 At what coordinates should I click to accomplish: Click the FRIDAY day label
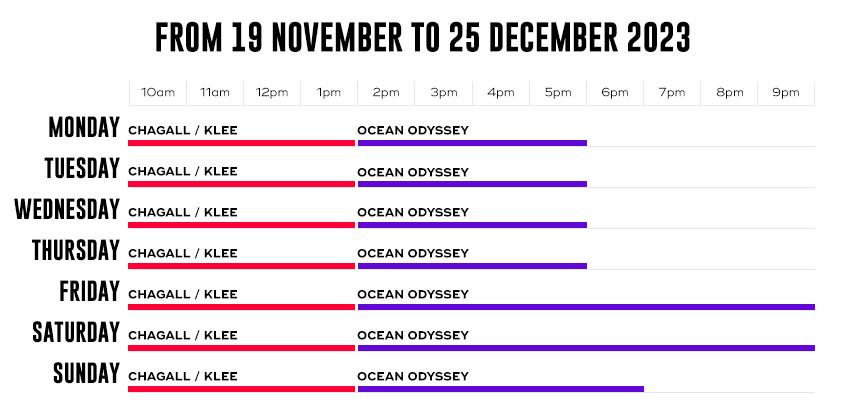[90, 292]
